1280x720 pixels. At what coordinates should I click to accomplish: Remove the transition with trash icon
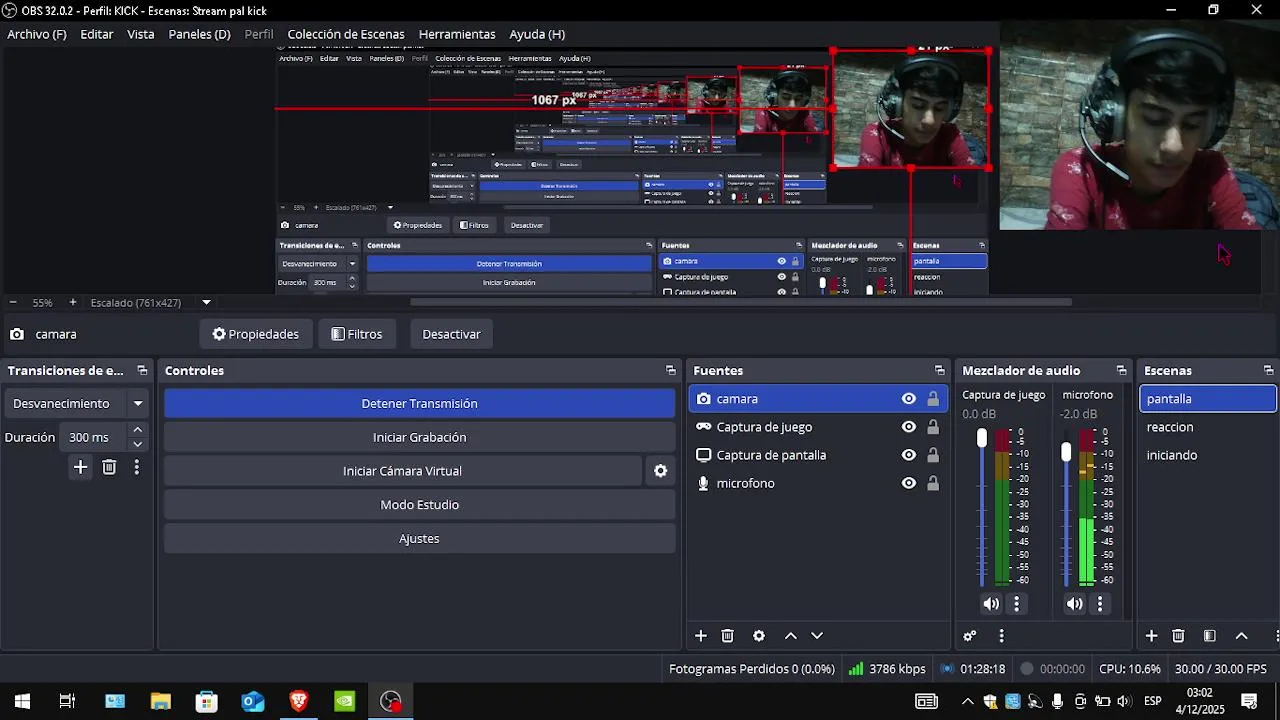pyautogui.click(x=109, y=467)
